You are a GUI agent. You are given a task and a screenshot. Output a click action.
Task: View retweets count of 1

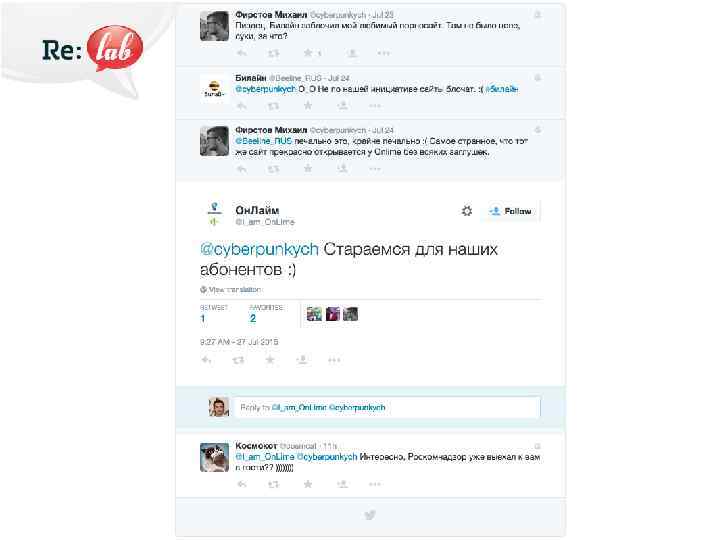tap(202, 318)
